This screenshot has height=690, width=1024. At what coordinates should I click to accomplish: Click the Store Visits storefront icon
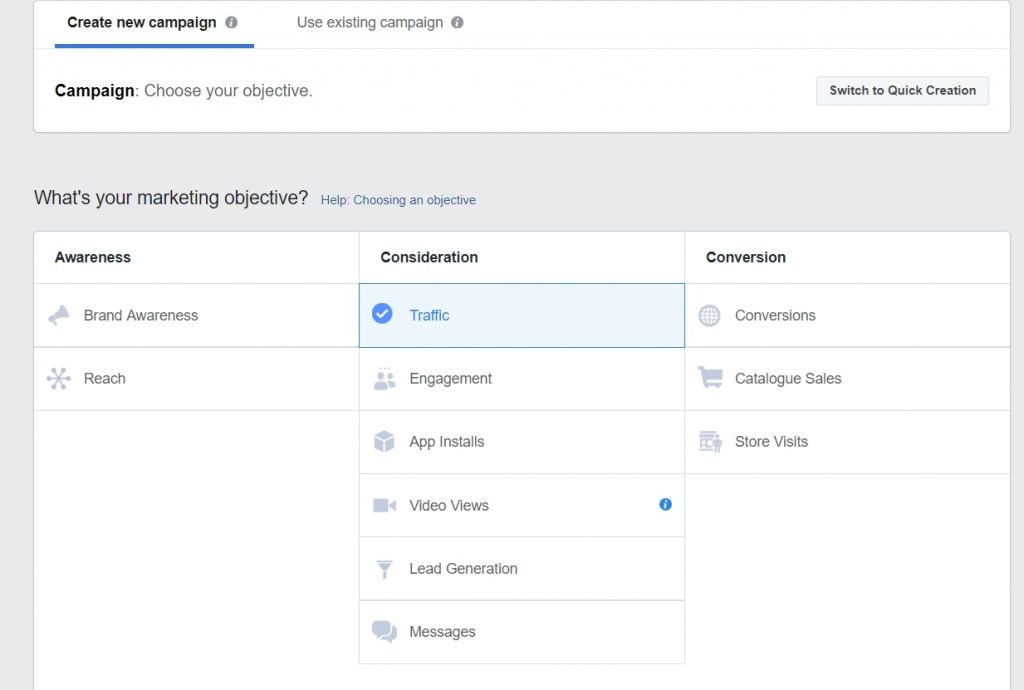(710, 441)
